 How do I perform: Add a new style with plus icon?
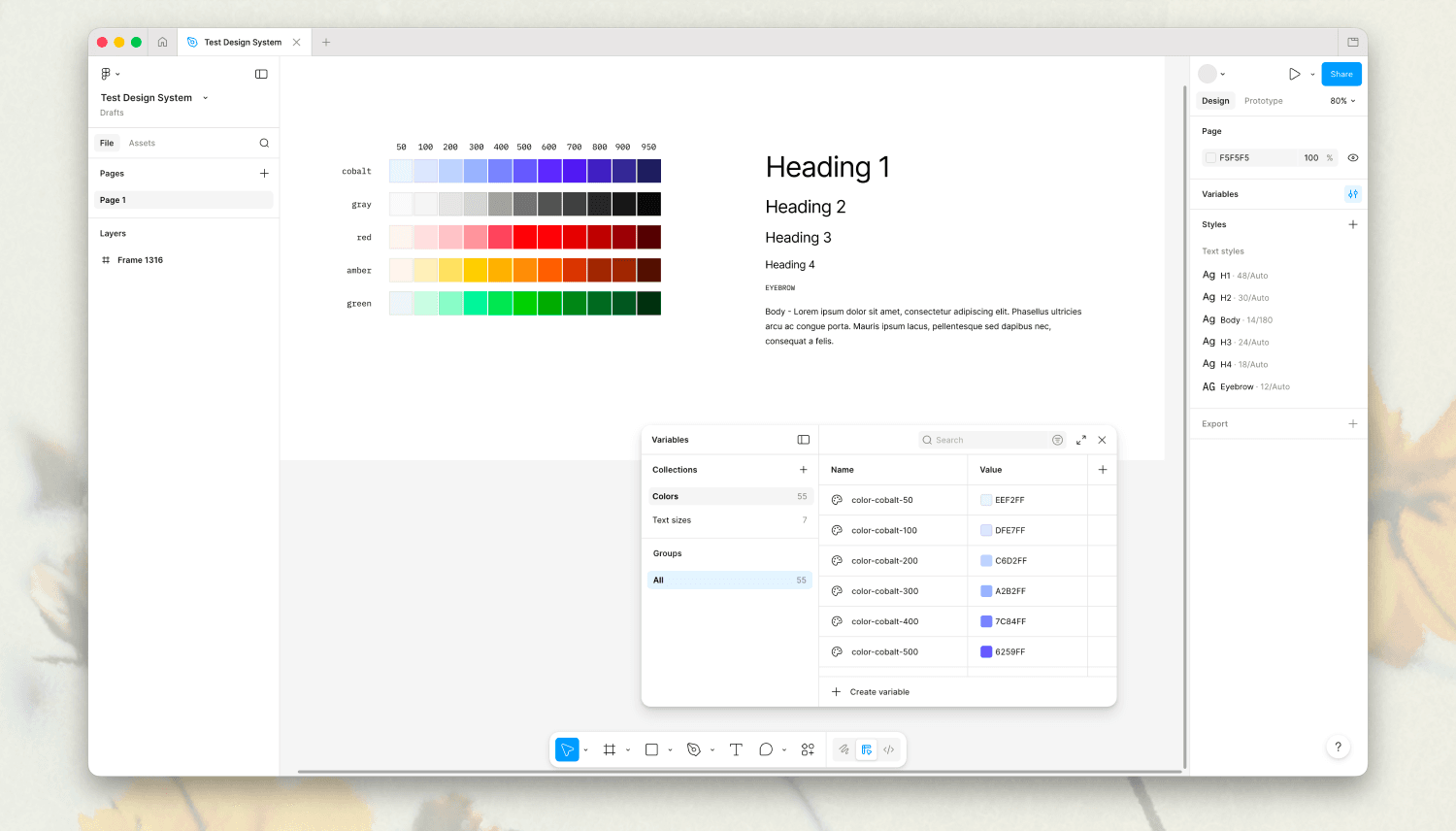(x=1353, y=224)
